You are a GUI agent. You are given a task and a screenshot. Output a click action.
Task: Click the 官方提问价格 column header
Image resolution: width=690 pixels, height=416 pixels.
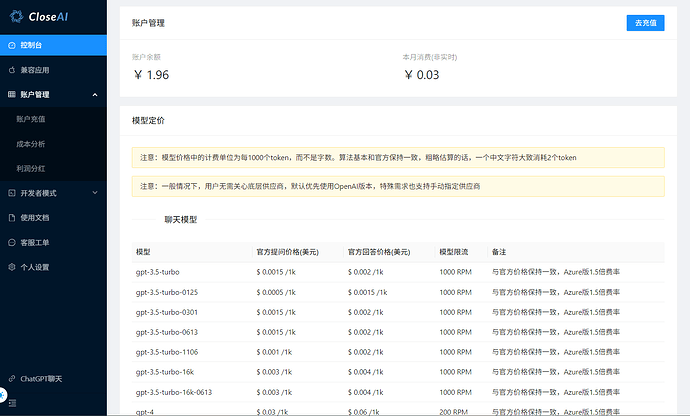(286, 251)
